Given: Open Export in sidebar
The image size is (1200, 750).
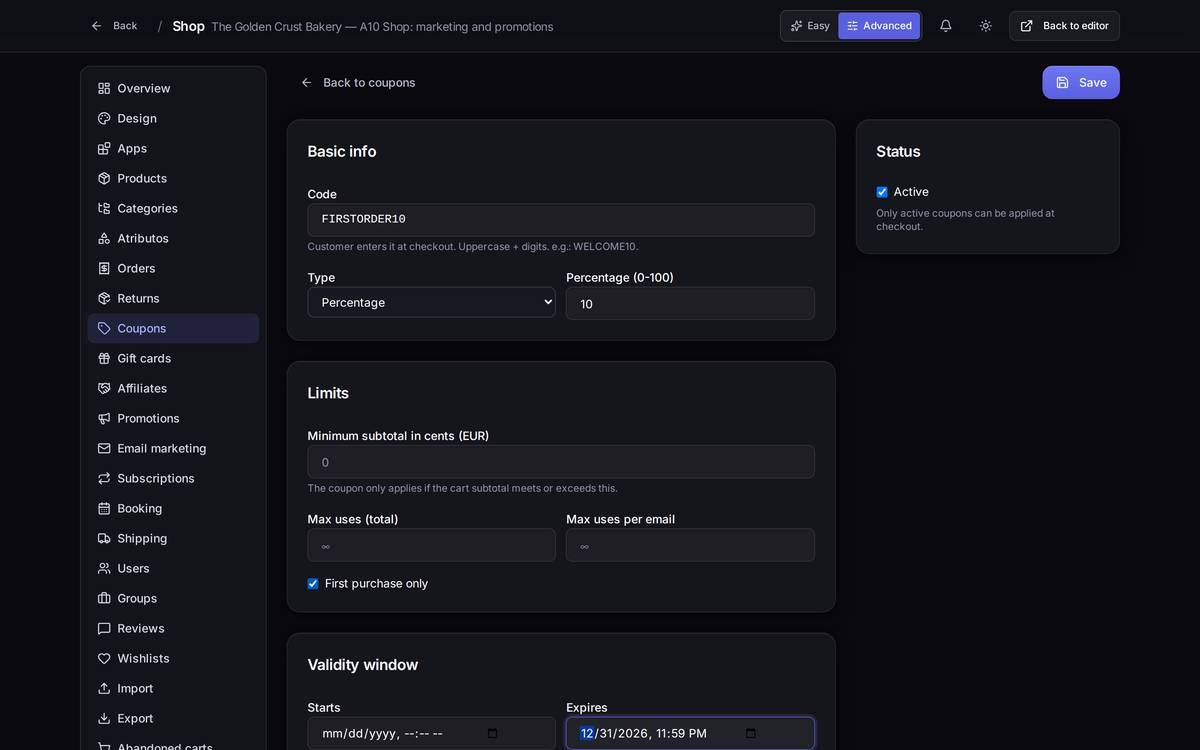Looking at the screenshot, I should [173, 718].
